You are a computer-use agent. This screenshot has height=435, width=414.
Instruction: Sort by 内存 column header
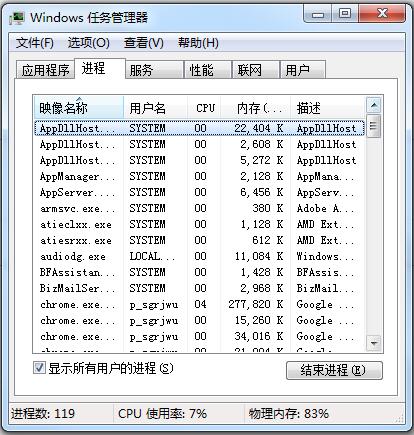256,108
